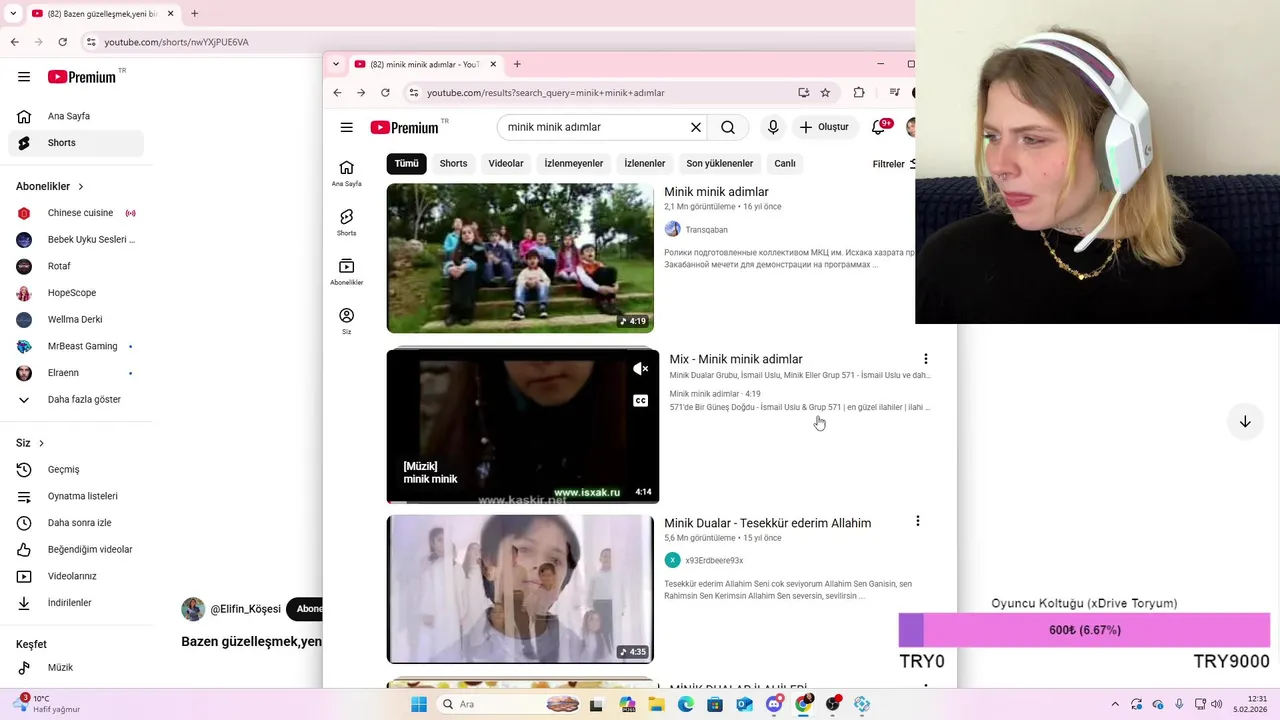Screen dimensions: 1280x720
Task: Open the hamburger menu in the back YouTube window
Action: [x=24, y=77]
